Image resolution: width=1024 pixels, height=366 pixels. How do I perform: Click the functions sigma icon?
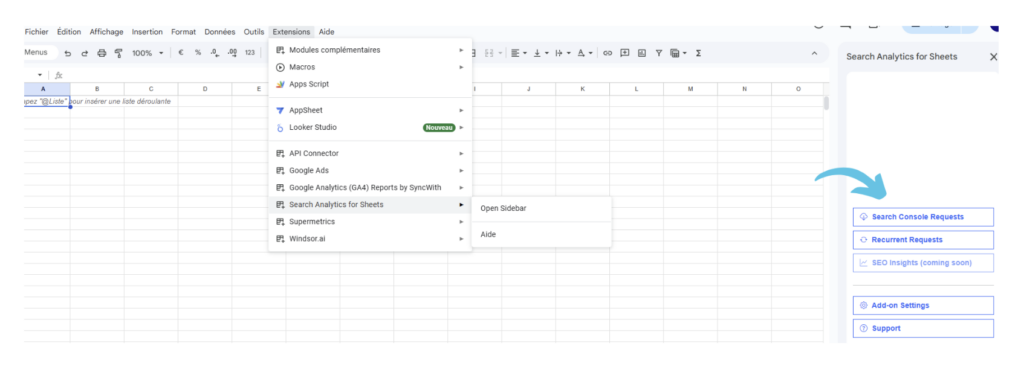[698, 53]
